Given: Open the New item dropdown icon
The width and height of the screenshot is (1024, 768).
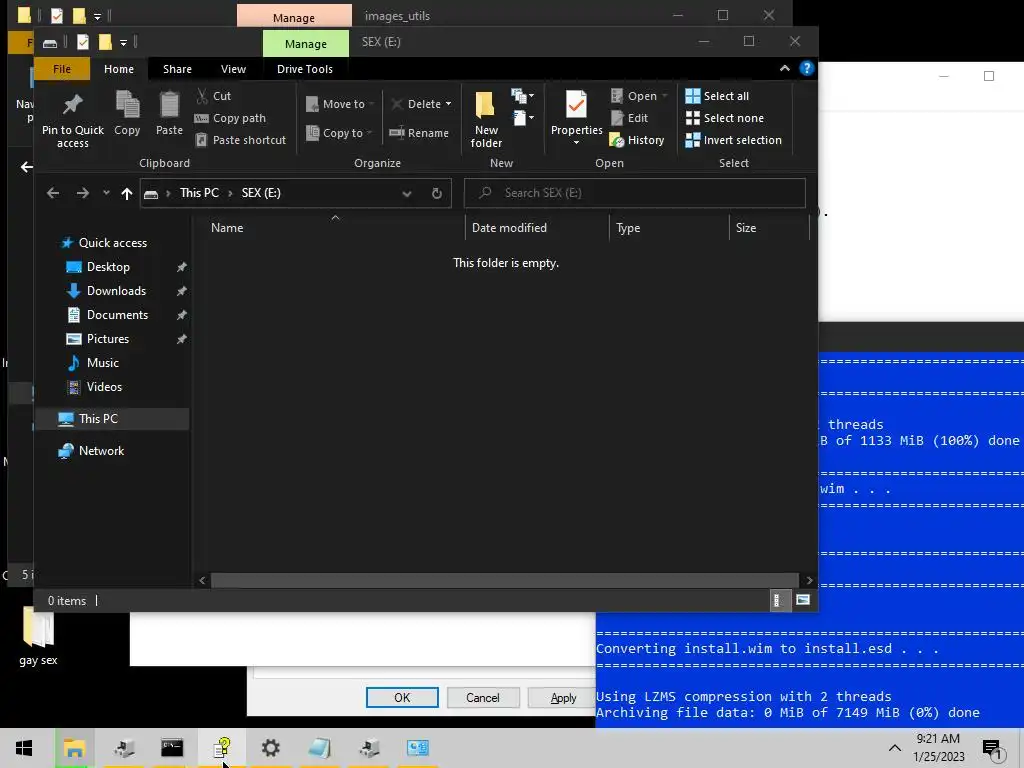Looking at the screenshot, I should (522, 97).
